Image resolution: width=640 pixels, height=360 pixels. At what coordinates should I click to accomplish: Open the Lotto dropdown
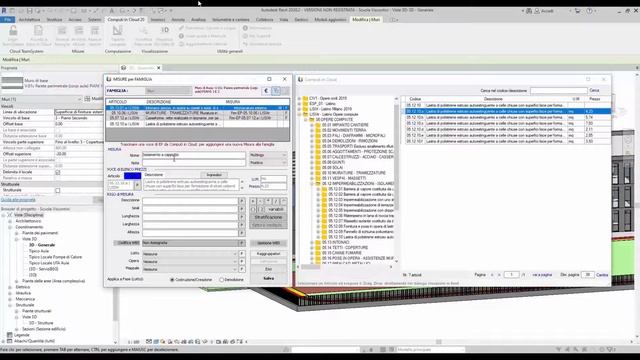pos(190,254)
